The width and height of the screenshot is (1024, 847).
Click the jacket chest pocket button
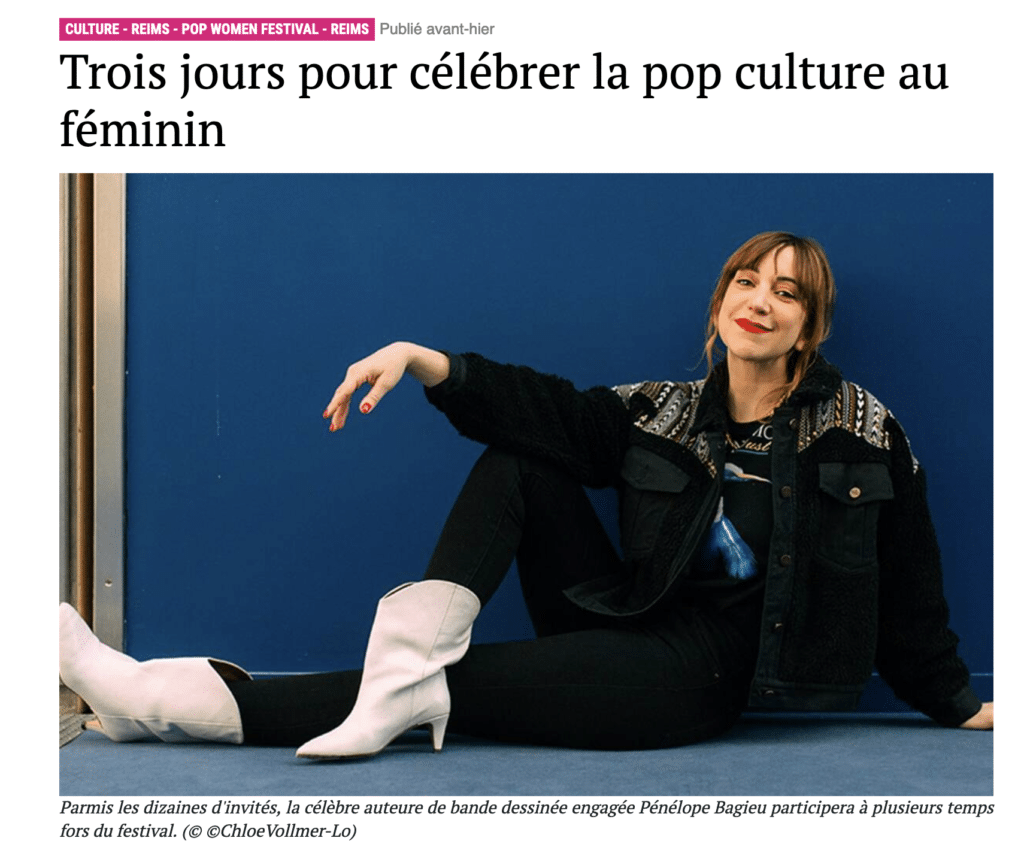[854, 491]
